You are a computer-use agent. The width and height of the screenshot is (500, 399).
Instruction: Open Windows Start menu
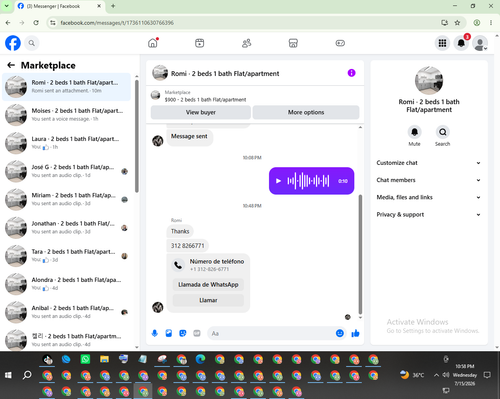(8, 375)
